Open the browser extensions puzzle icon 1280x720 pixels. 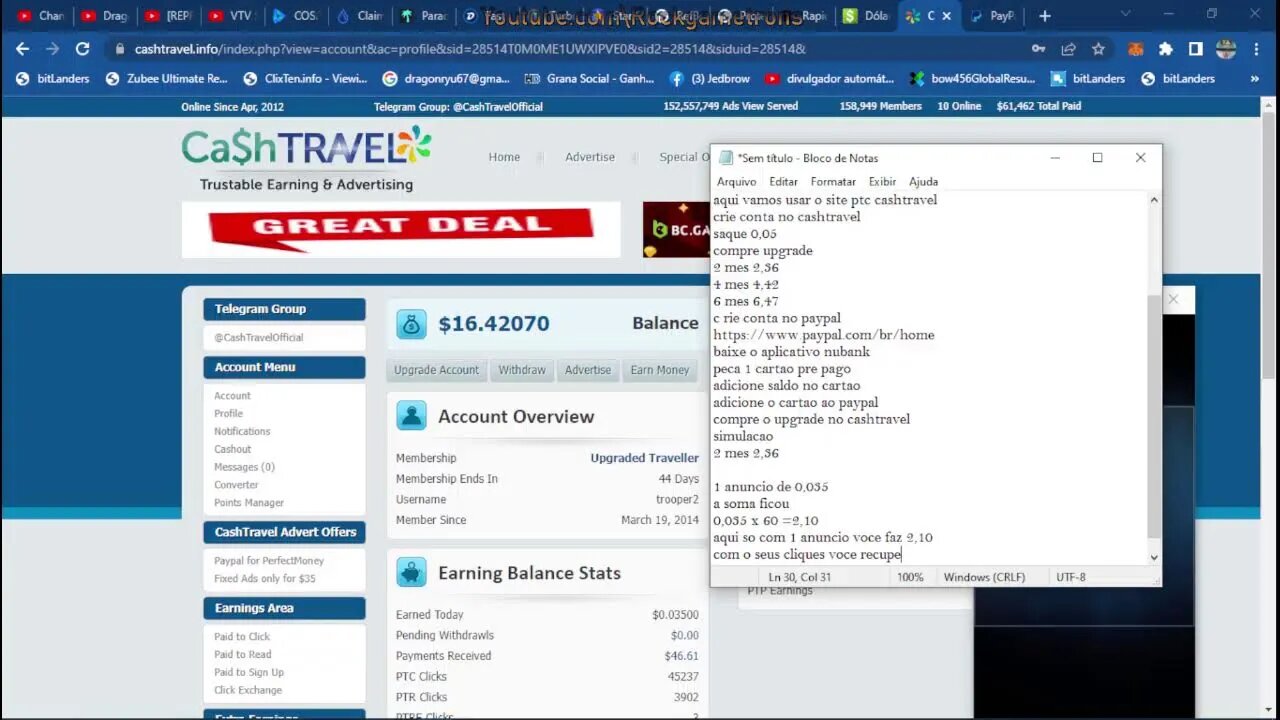click(x=1165, y=48)
